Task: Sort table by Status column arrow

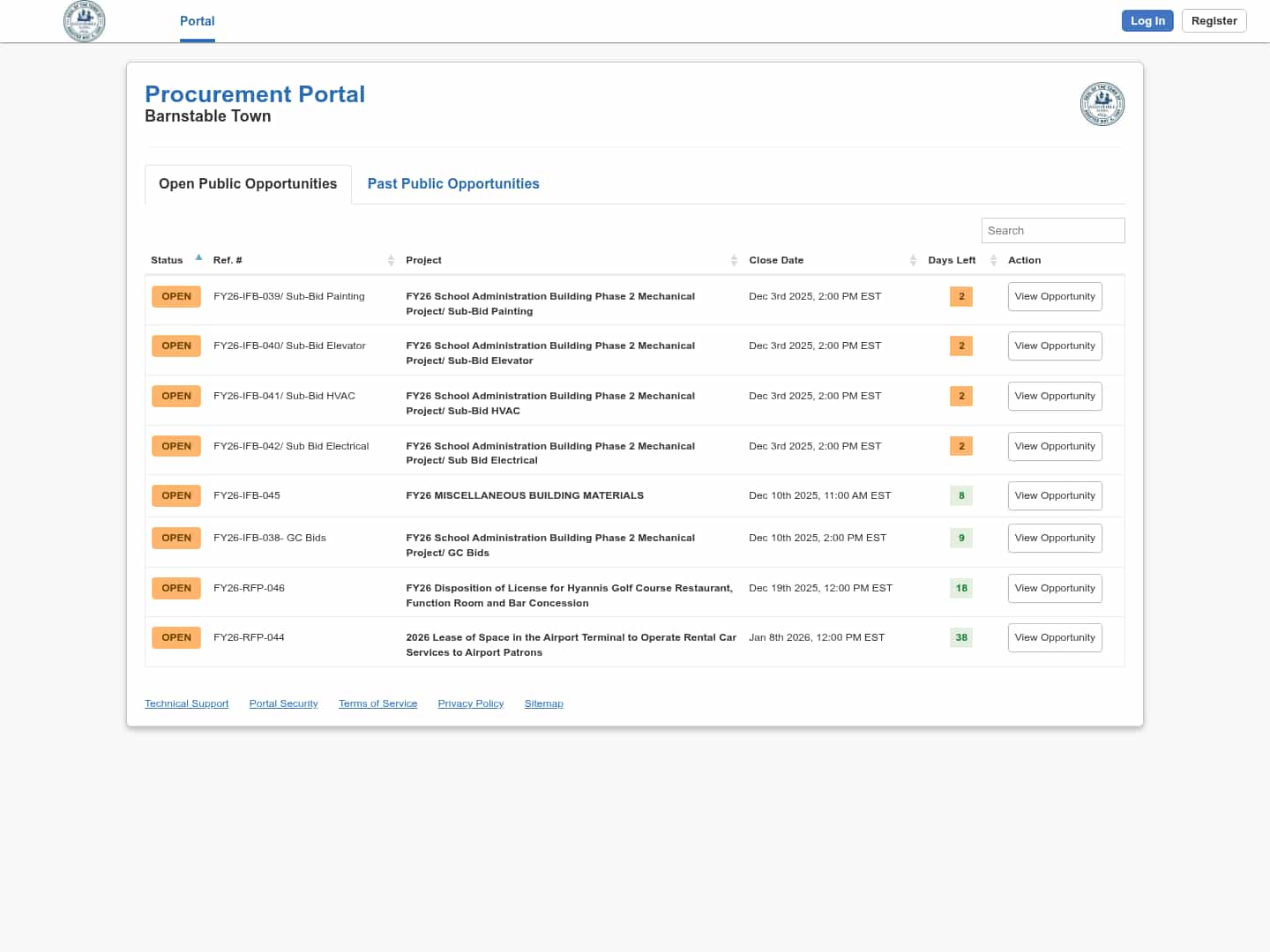Action: [198, 258]
